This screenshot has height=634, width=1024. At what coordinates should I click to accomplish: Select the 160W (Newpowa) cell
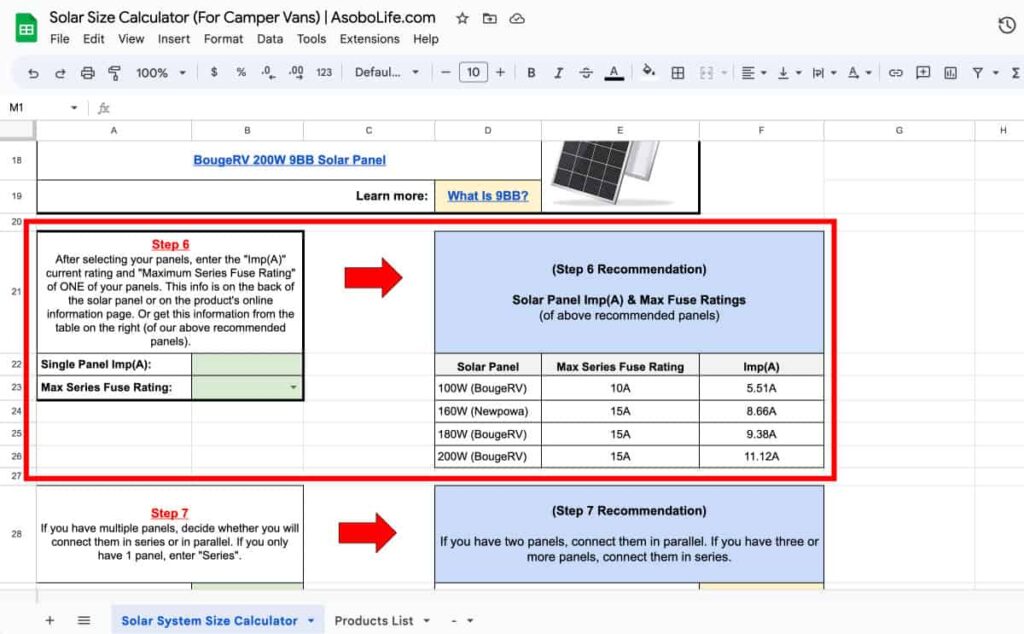[488, 411]
